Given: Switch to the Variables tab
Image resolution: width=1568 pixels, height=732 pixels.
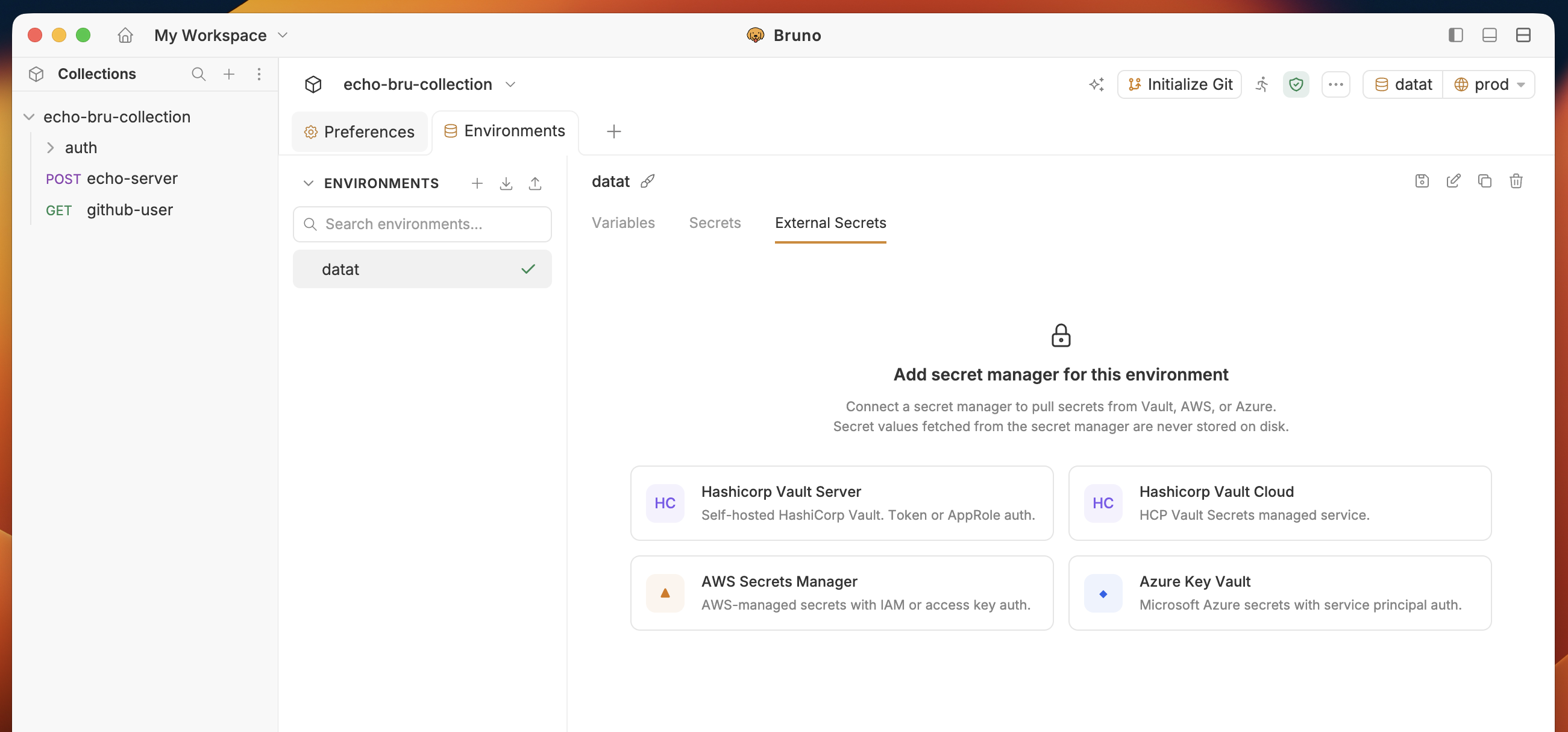Looking at the screenshot, I should click(x=622, y=223).
